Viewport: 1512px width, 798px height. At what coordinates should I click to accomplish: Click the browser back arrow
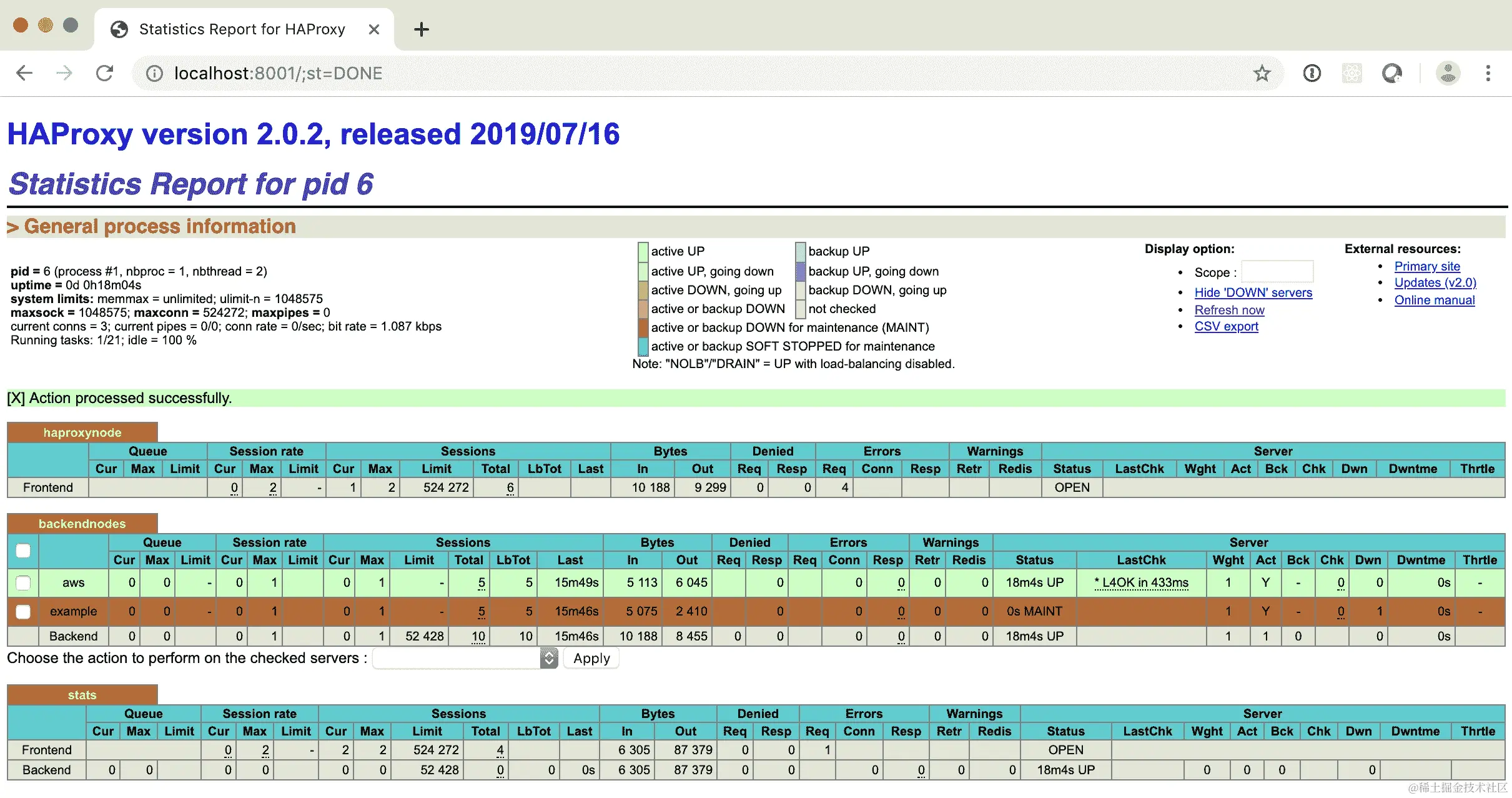24,73
